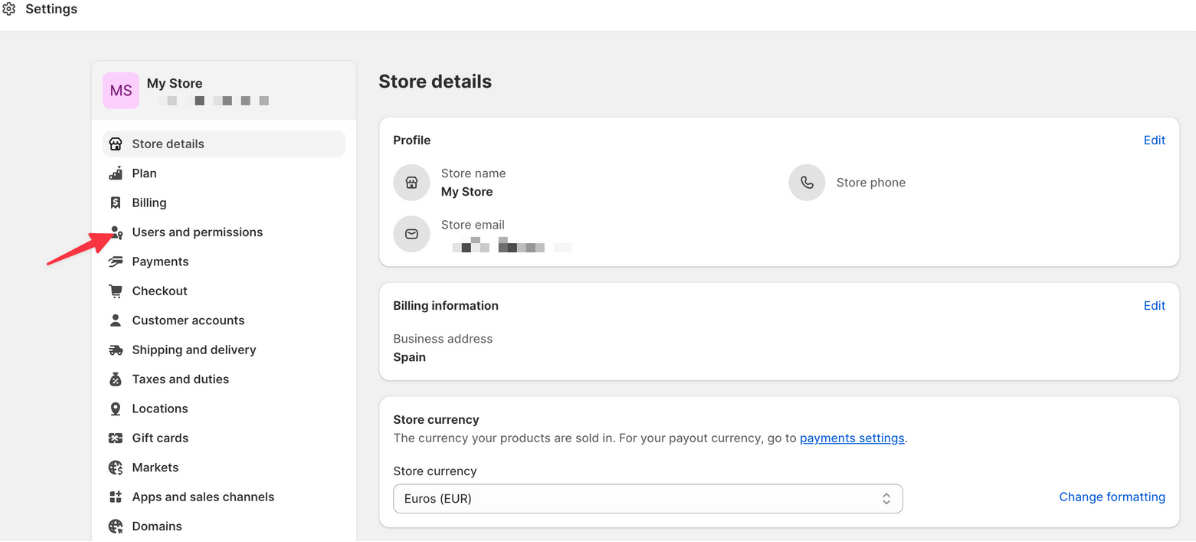
Task: Click the Store details page heading
Action: pyautogui.click(x=435, y=82)
